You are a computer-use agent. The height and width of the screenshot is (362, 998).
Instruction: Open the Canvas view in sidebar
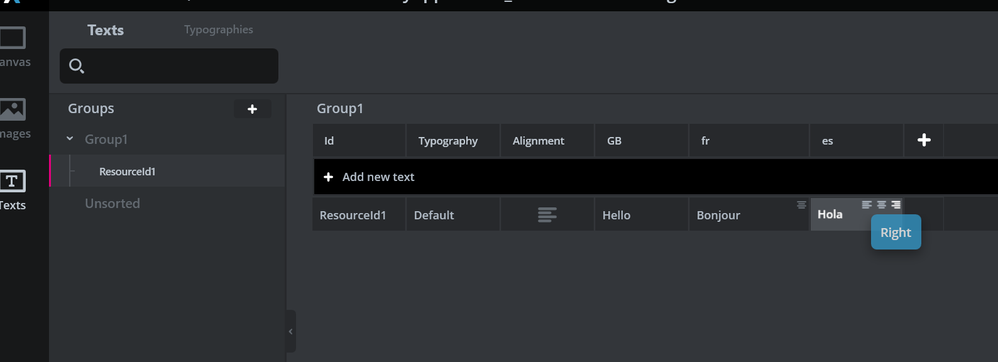tap(12, 46)
